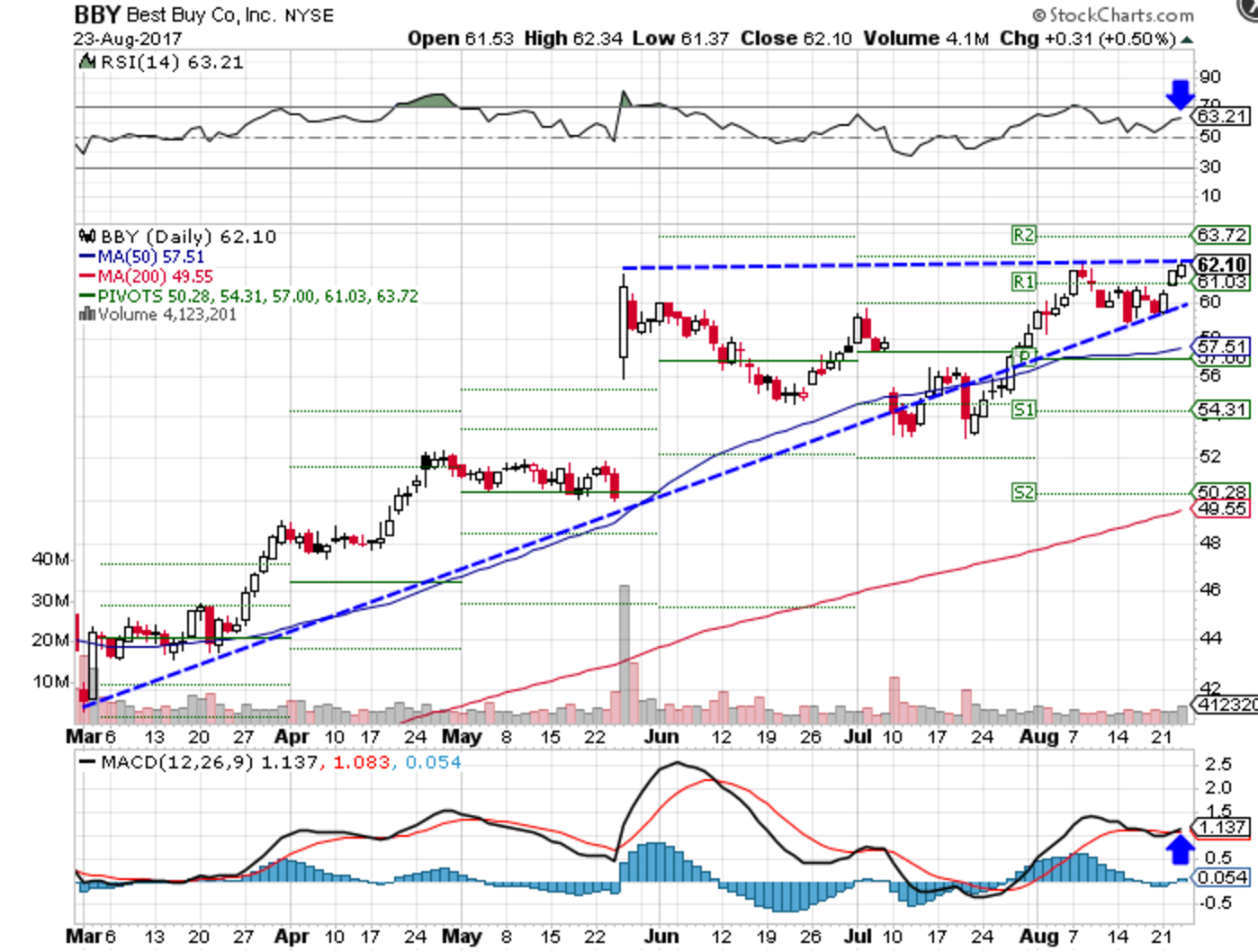1258x952 pixels.
Task: Click the volume bars icon before Volume 4,123,201
Action: [x=87, y=315]
